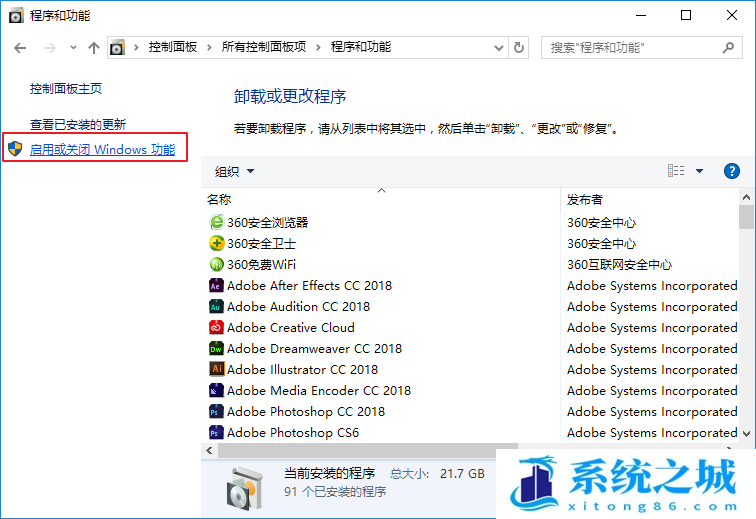Select Adobe Photoshop CC 2018 icon
Viewport: 756px width, 519px height.
(216, 411)
